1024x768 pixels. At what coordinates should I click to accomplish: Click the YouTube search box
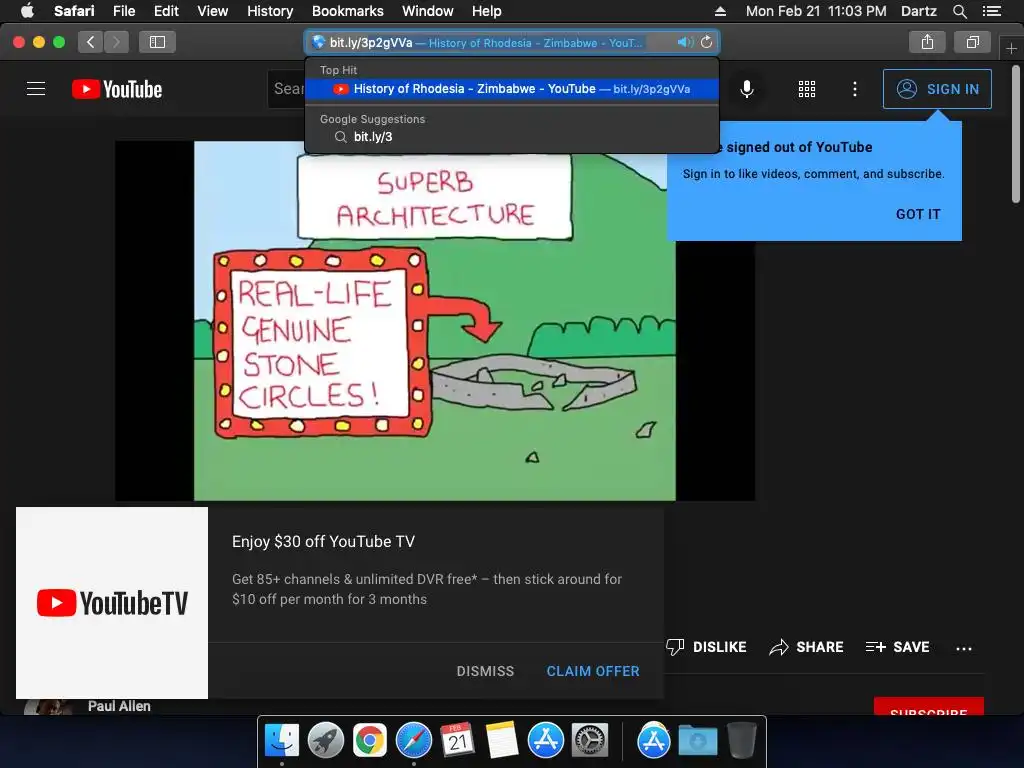(x=286, y=89)
